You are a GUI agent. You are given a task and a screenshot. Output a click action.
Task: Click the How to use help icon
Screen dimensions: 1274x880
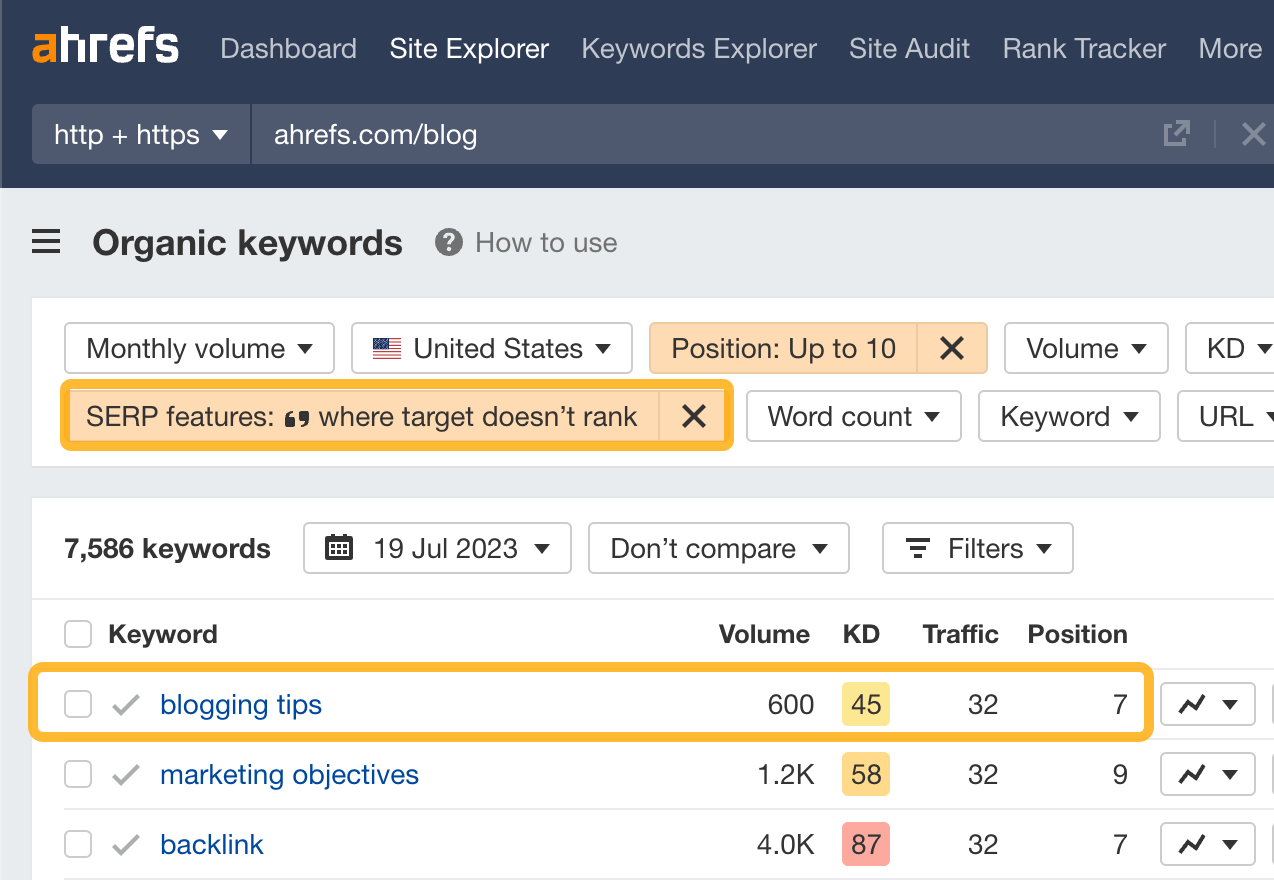[448, 242]
